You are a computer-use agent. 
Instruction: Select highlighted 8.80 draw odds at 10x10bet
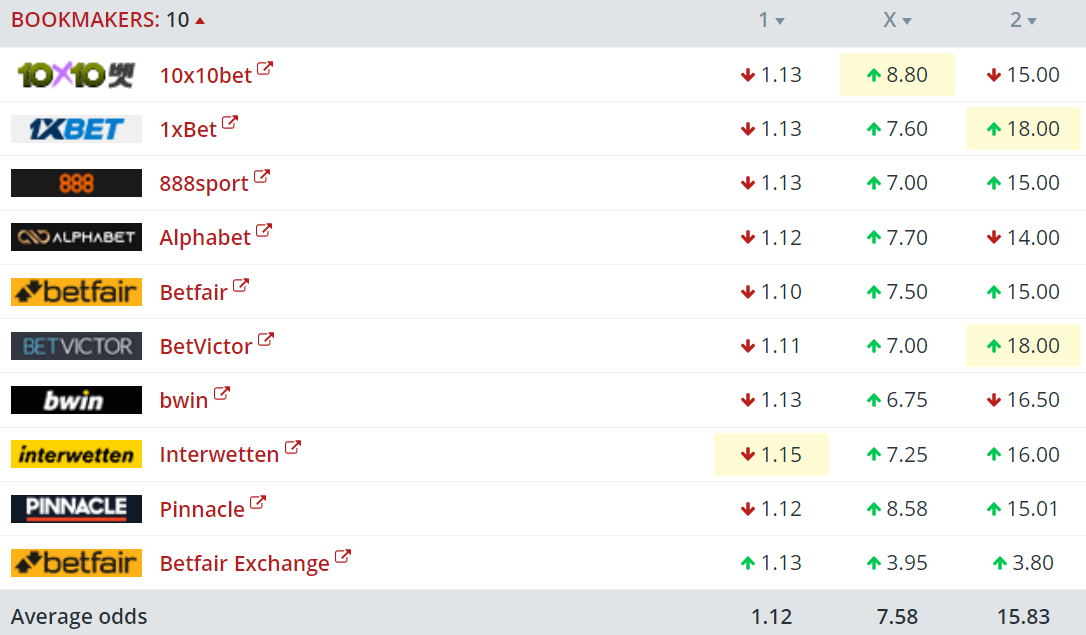point(897,75)
